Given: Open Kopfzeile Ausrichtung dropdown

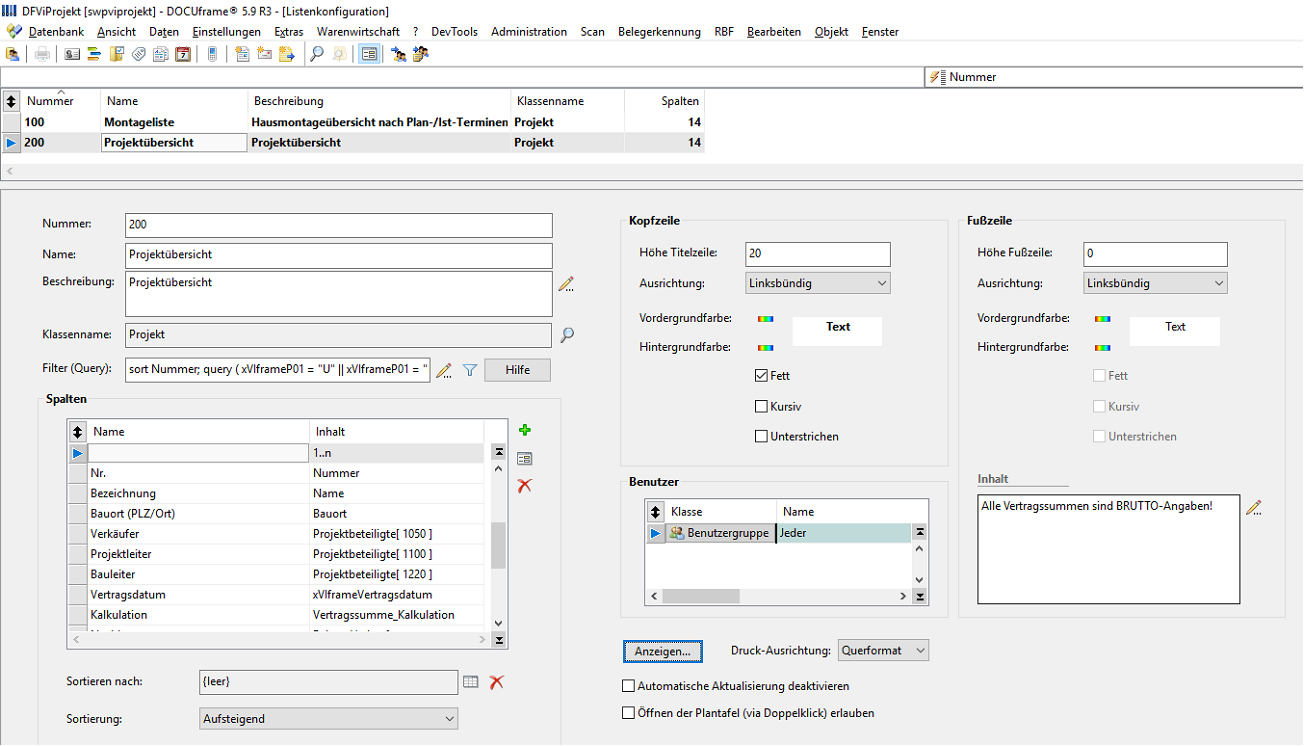Looking at the screenshot, I should (x=818, y=283).
